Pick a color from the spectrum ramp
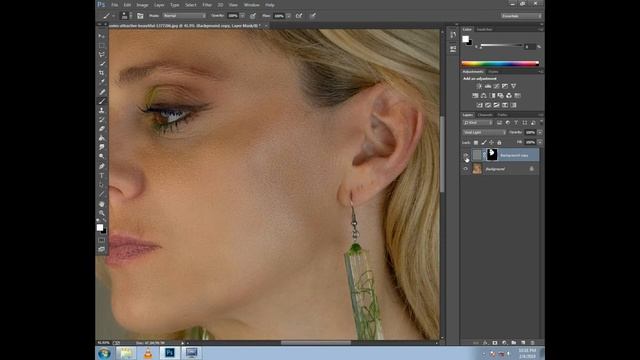 pos(500,63)
